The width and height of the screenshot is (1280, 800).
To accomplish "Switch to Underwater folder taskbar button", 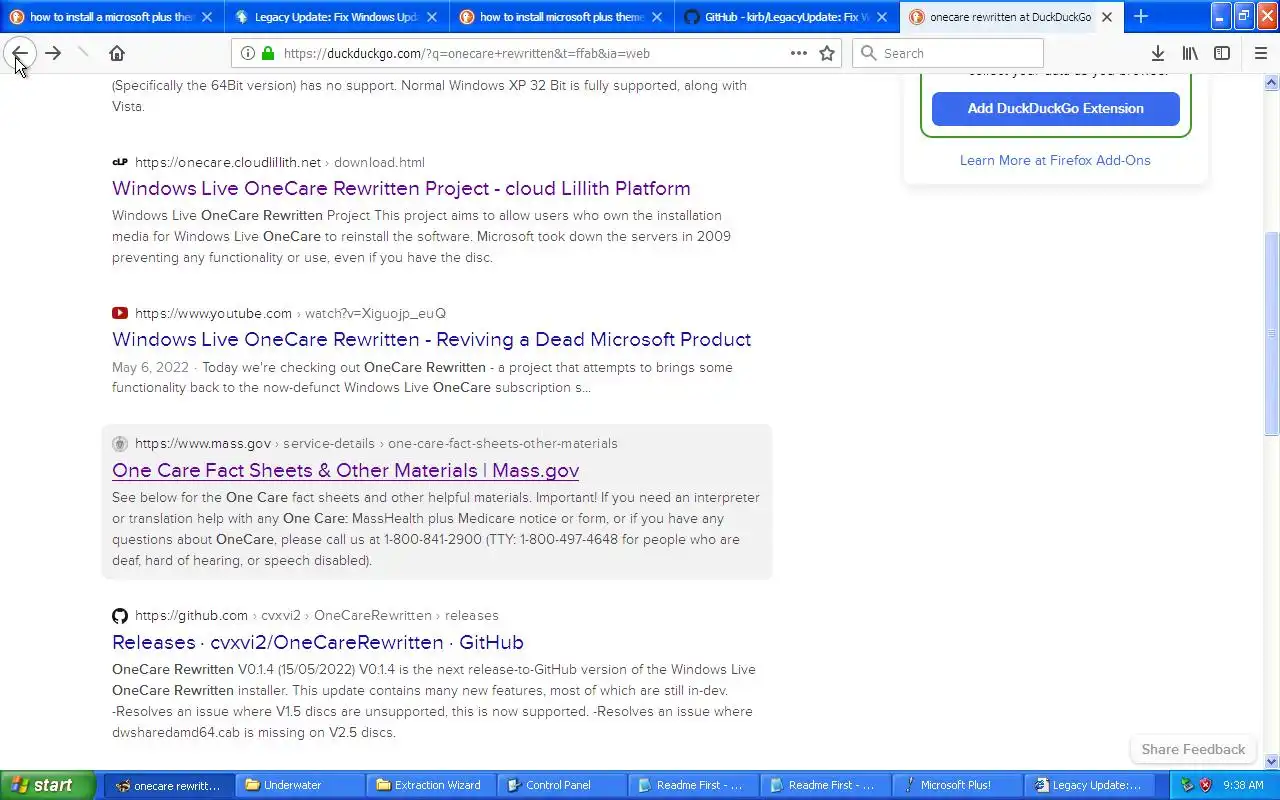I will (x=298, y=785).
